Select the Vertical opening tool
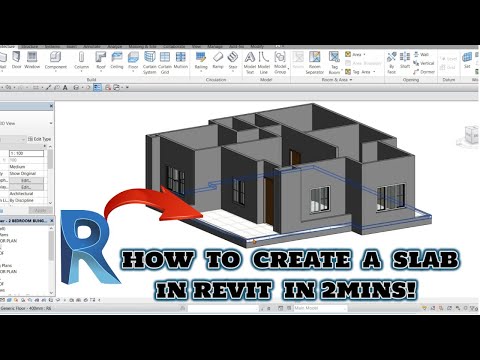The width and height of the screenshot is (480, 360). (424, 63)
